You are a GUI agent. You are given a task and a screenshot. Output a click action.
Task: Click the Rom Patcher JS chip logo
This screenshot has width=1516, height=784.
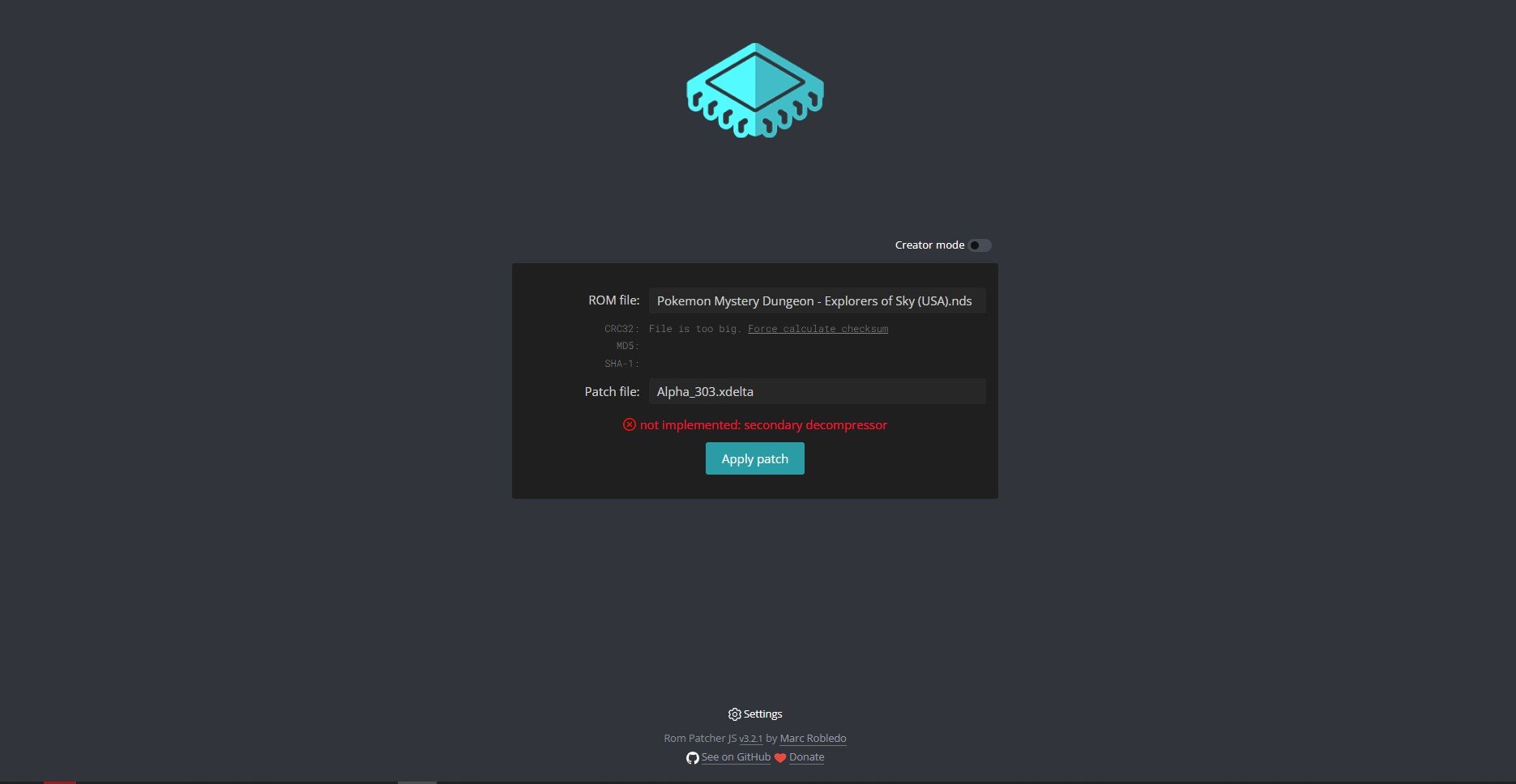[754, 91]
